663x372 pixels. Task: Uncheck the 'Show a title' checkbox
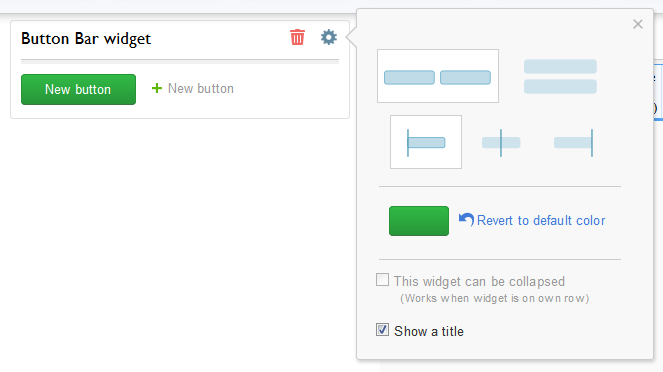click(x=382, y=330)
